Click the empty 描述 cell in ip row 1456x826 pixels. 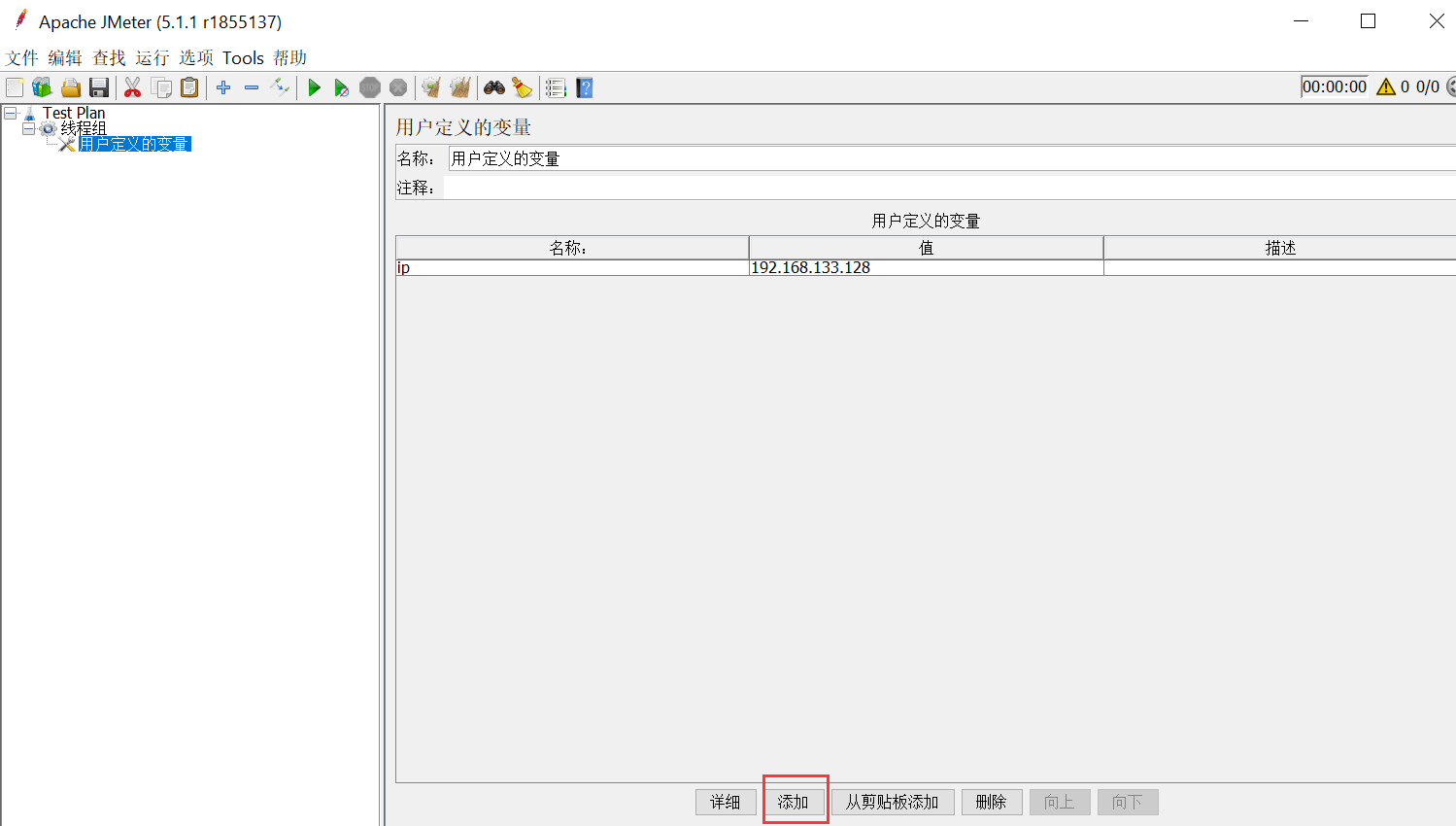pos(1280,267)
